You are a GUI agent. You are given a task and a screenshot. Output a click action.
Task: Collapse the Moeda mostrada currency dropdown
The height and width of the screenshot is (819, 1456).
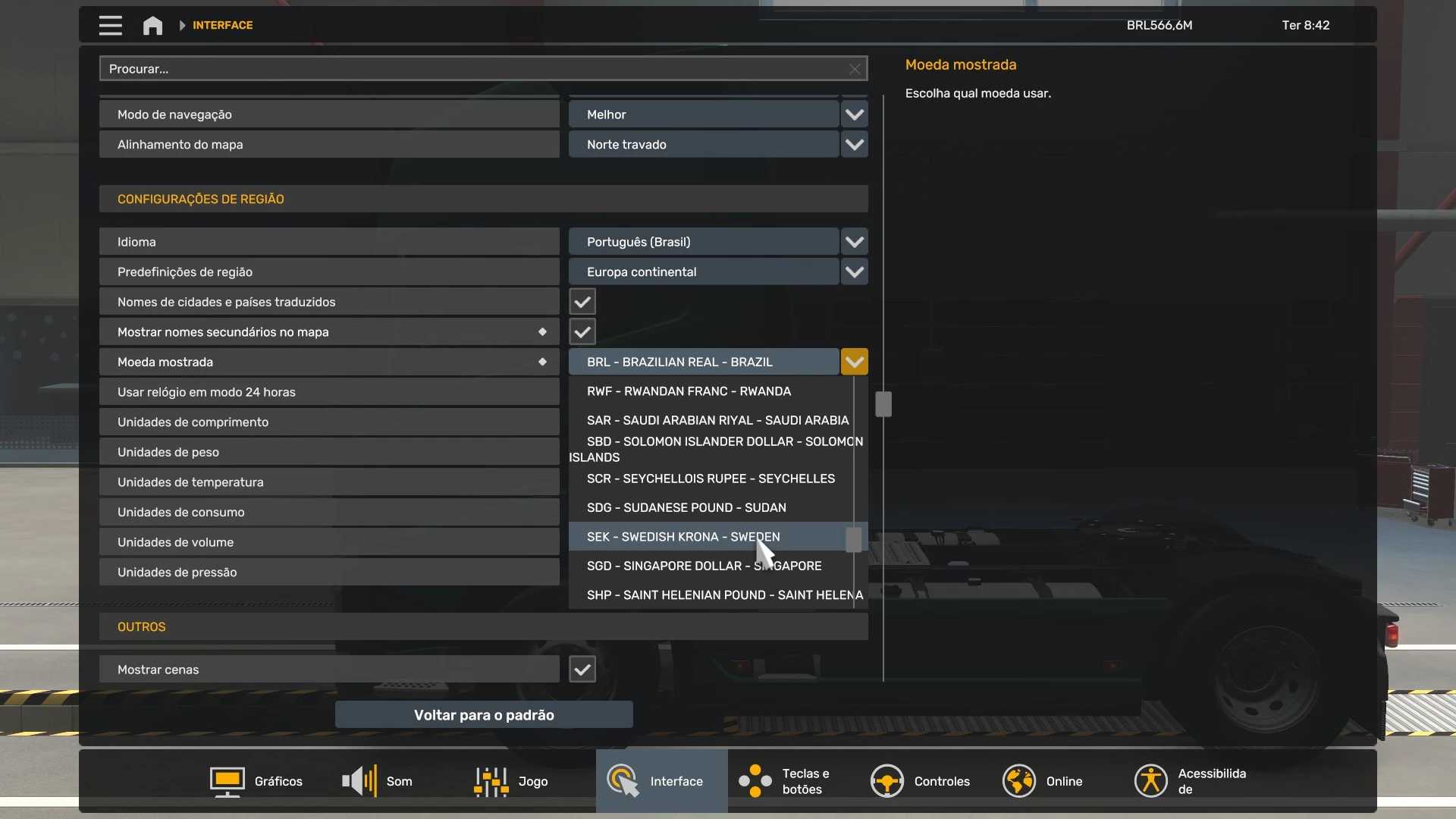[855, 362]
